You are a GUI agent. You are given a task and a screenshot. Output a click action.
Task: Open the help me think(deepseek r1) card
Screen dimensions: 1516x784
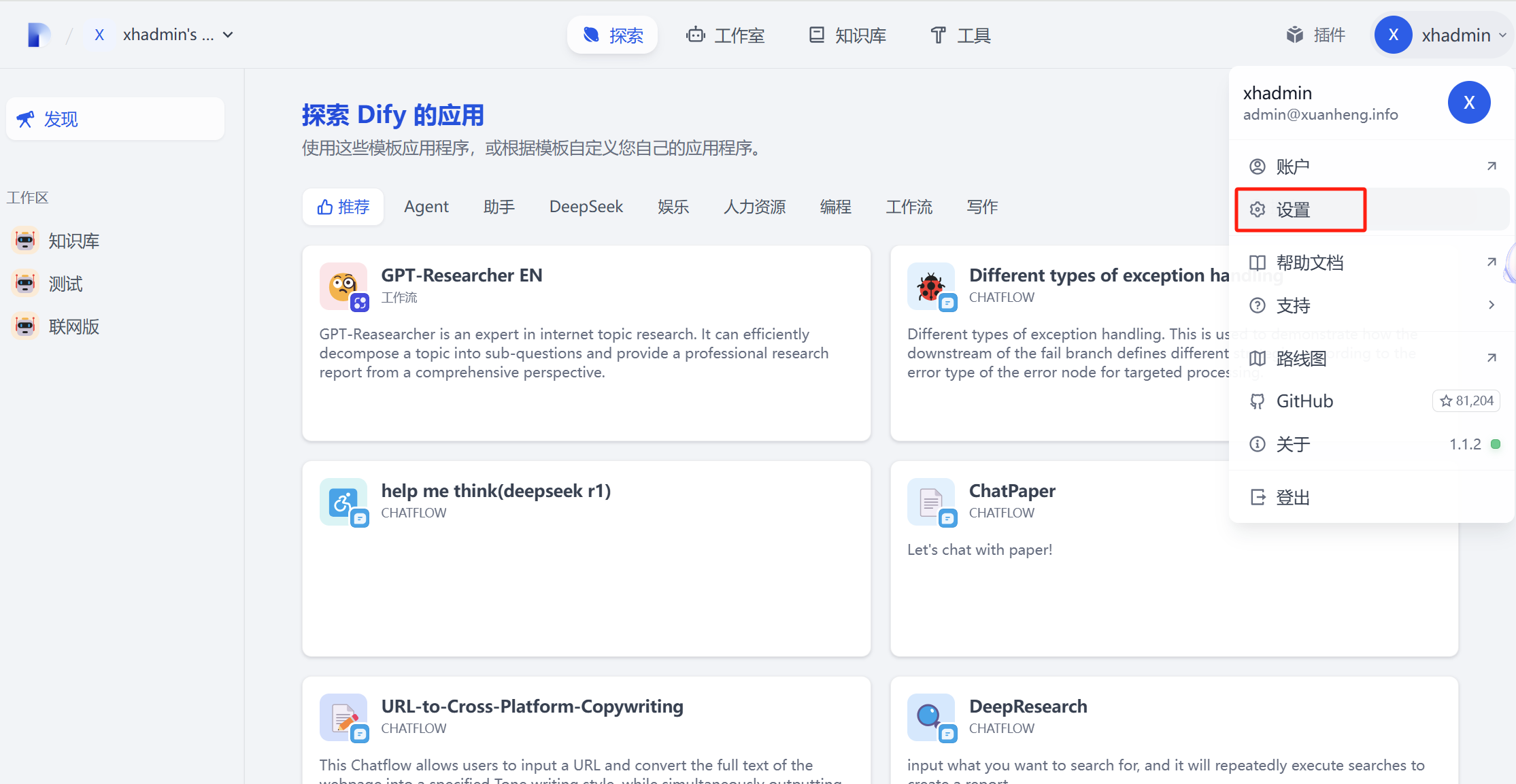pyautogui.click(x=586, y=559)
